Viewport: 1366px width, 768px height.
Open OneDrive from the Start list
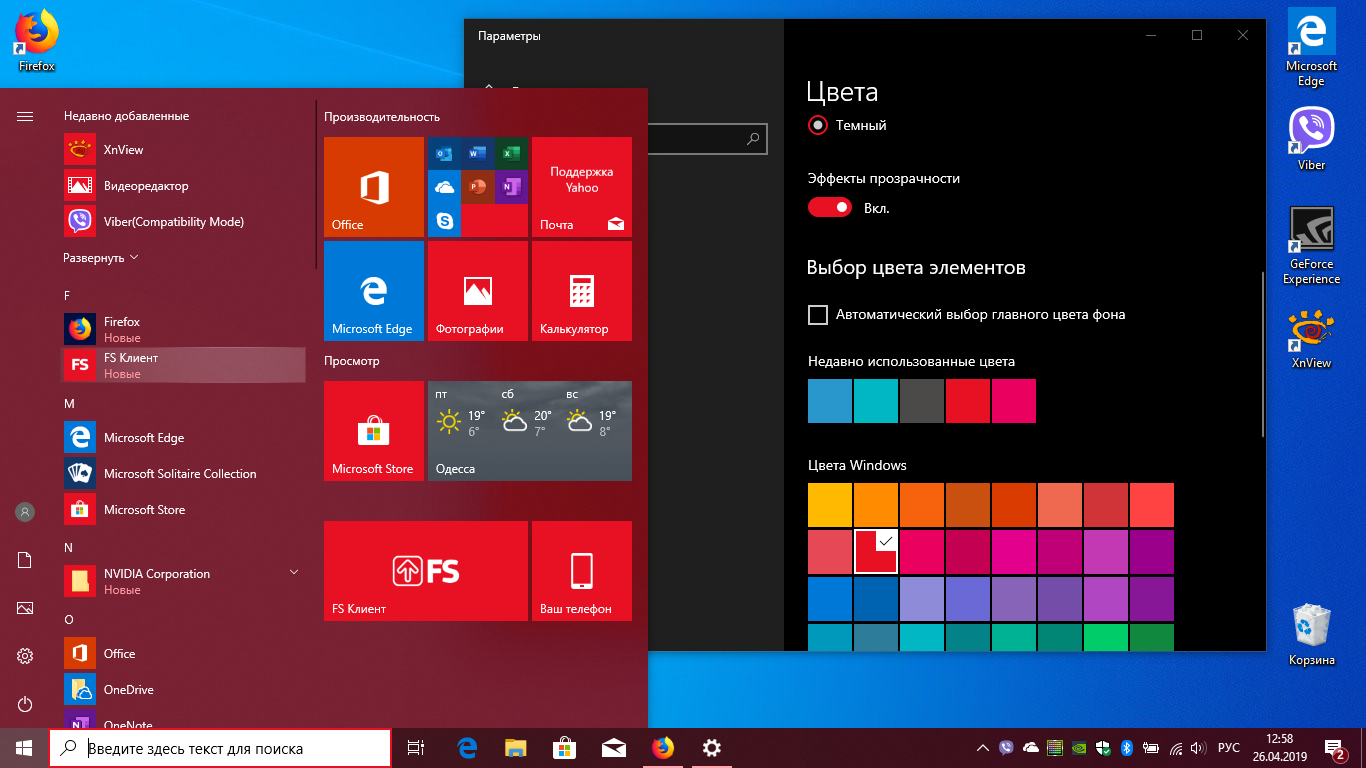185,690
